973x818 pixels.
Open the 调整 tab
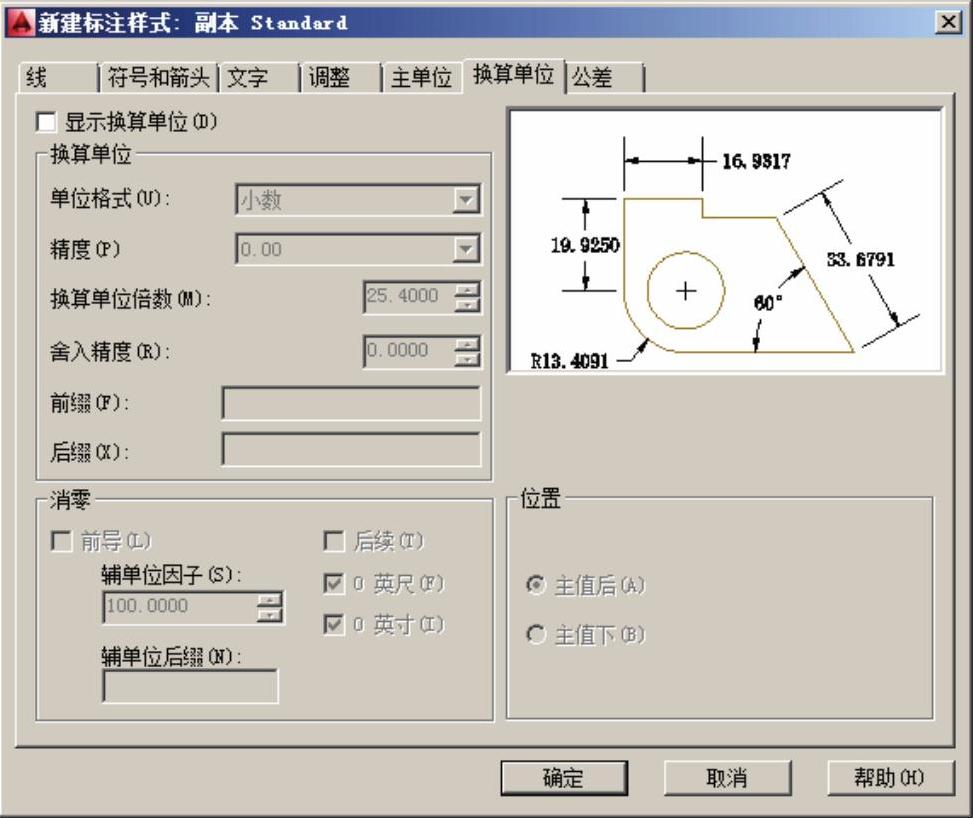[x=329, y=78]
